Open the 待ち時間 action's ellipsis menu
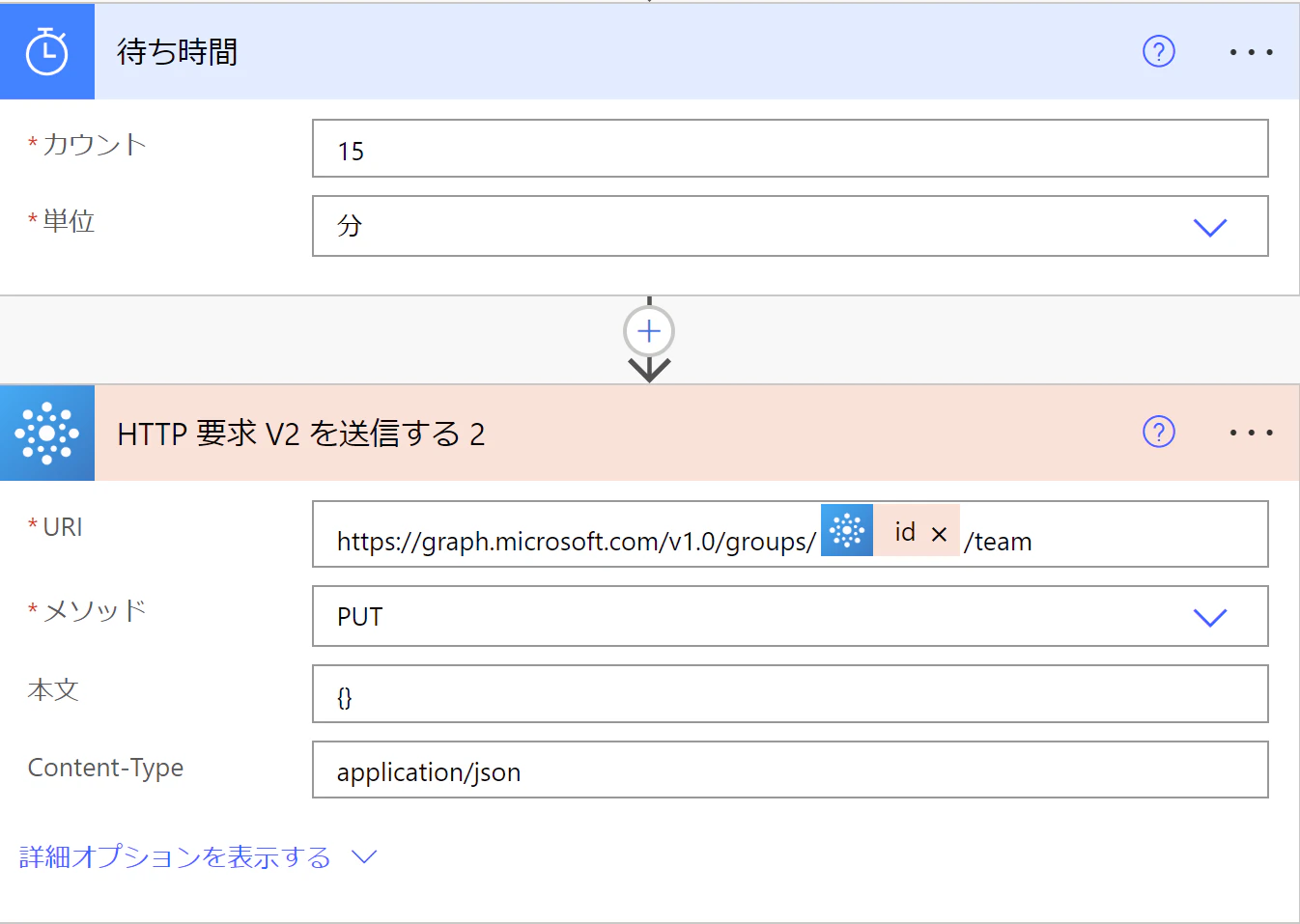This screenshot has height=924, width=1300. [1251, 52]
